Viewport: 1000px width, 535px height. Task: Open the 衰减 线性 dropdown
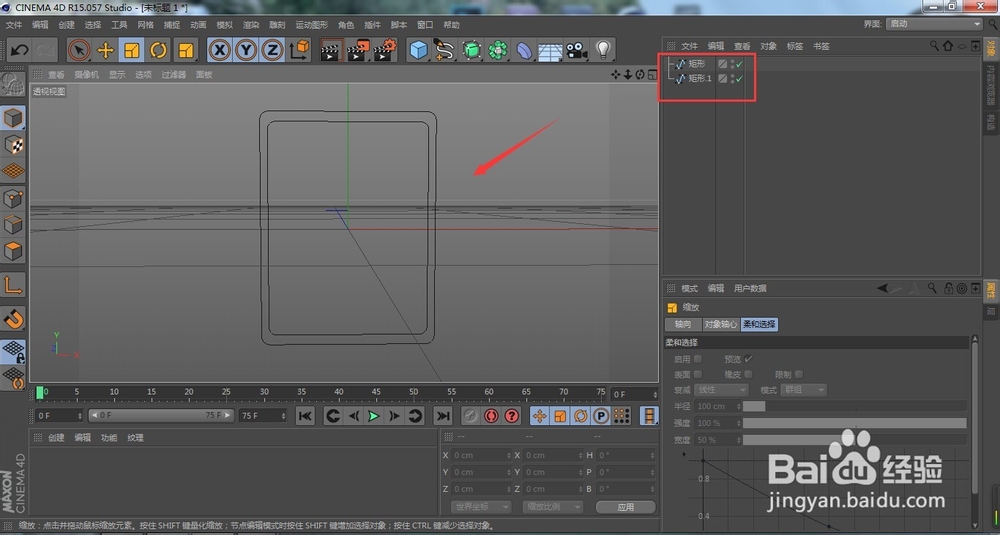721,390
